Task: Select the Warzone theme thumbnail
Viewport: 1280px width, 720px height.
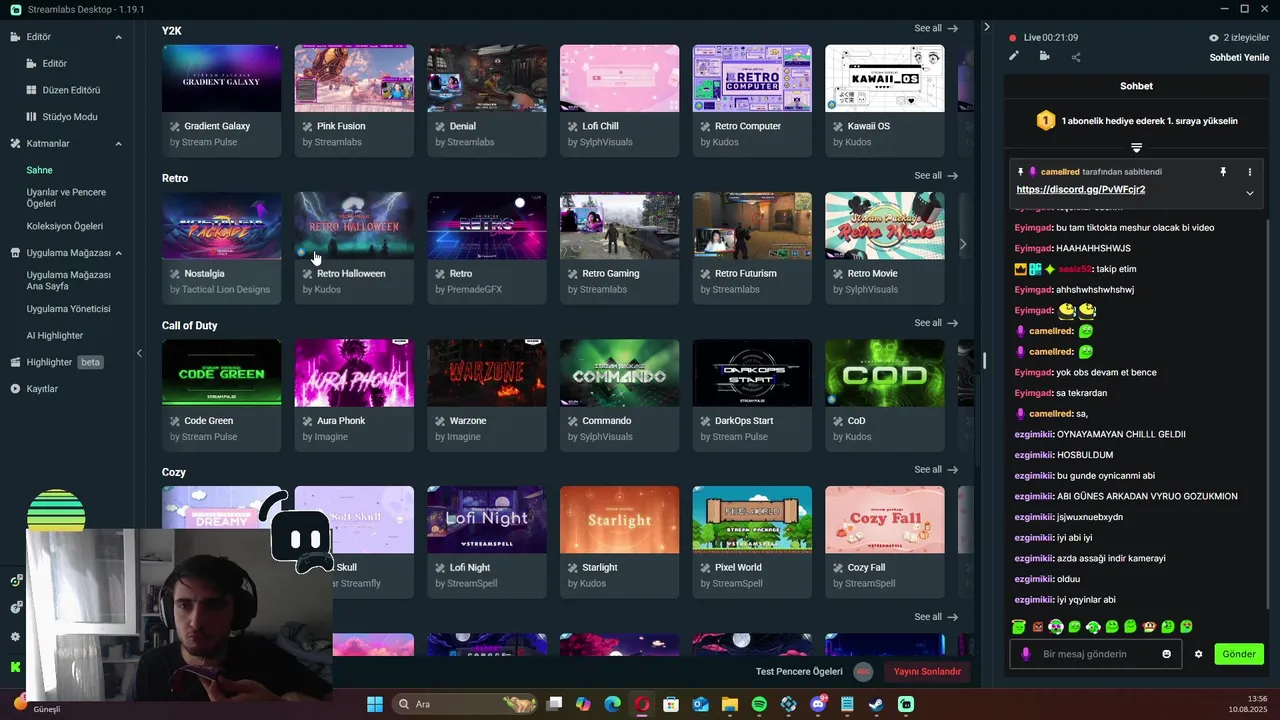Action: [486, 372]
